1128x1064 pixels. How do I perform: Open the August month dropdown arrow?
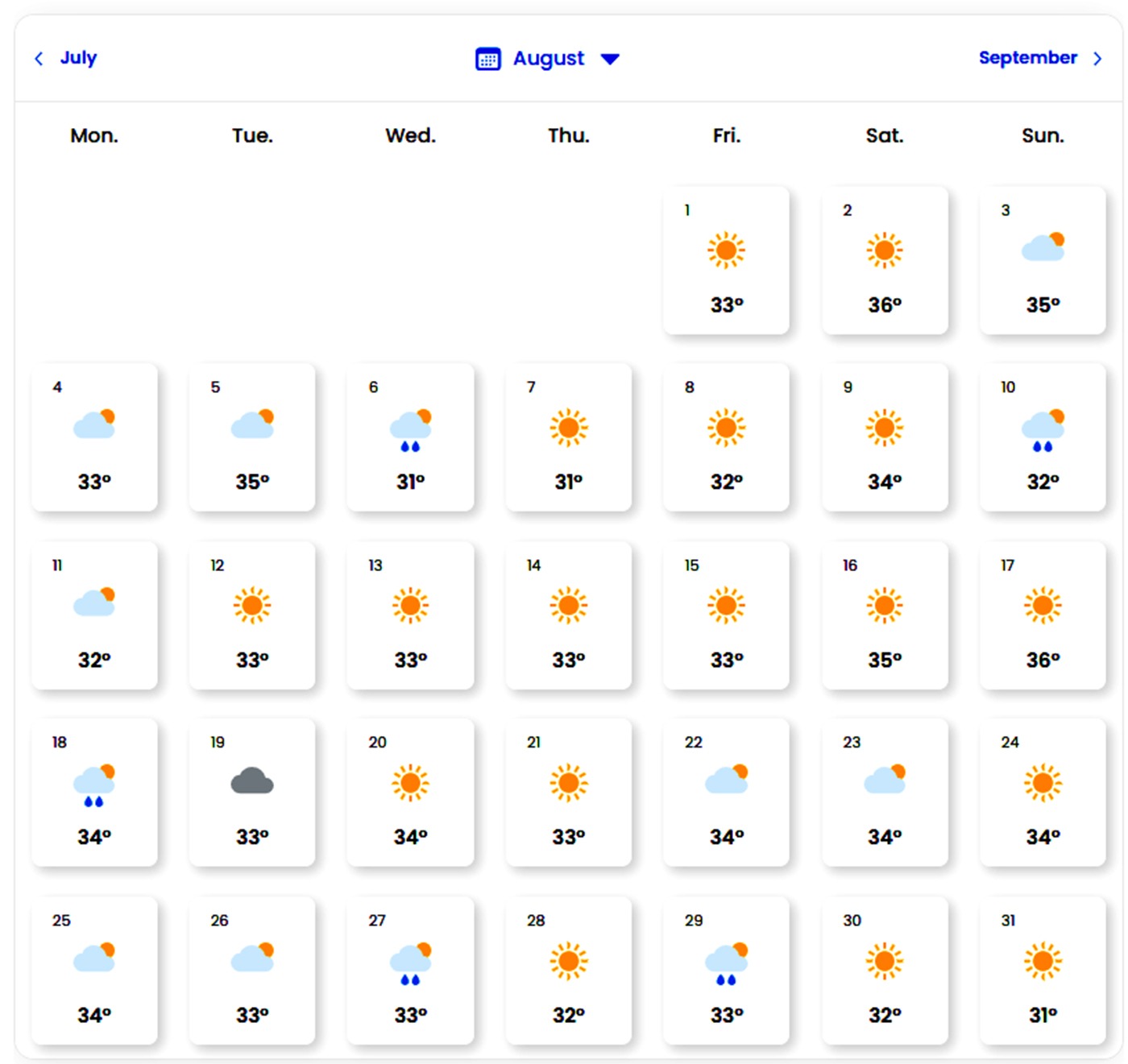[x=610, y=59]
